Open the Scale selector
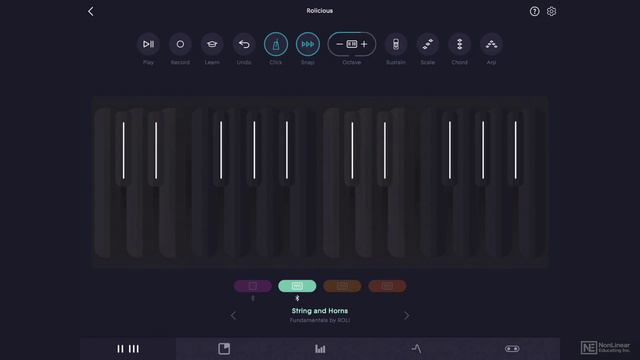This screenshot has width=640, height=360. (428, 44)
